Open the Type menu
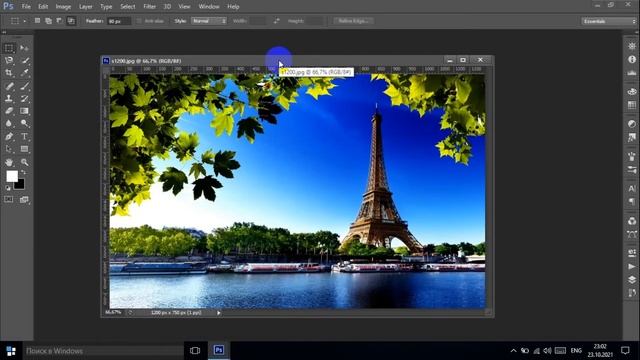640x360 pixels. pos(106,7)
